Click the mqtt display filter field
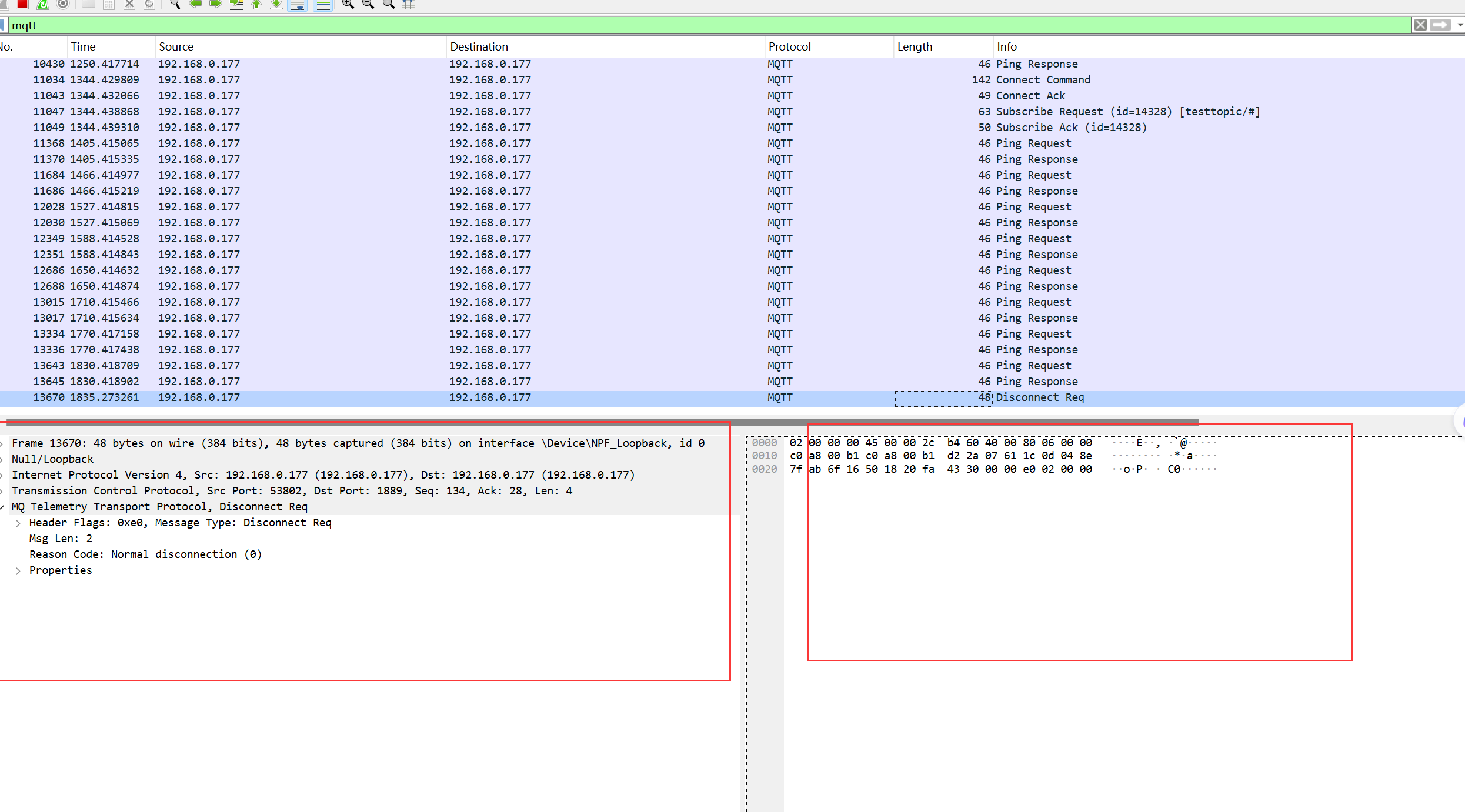The height and width of the screenshot is (812, 1465). [x=706, y=25]
